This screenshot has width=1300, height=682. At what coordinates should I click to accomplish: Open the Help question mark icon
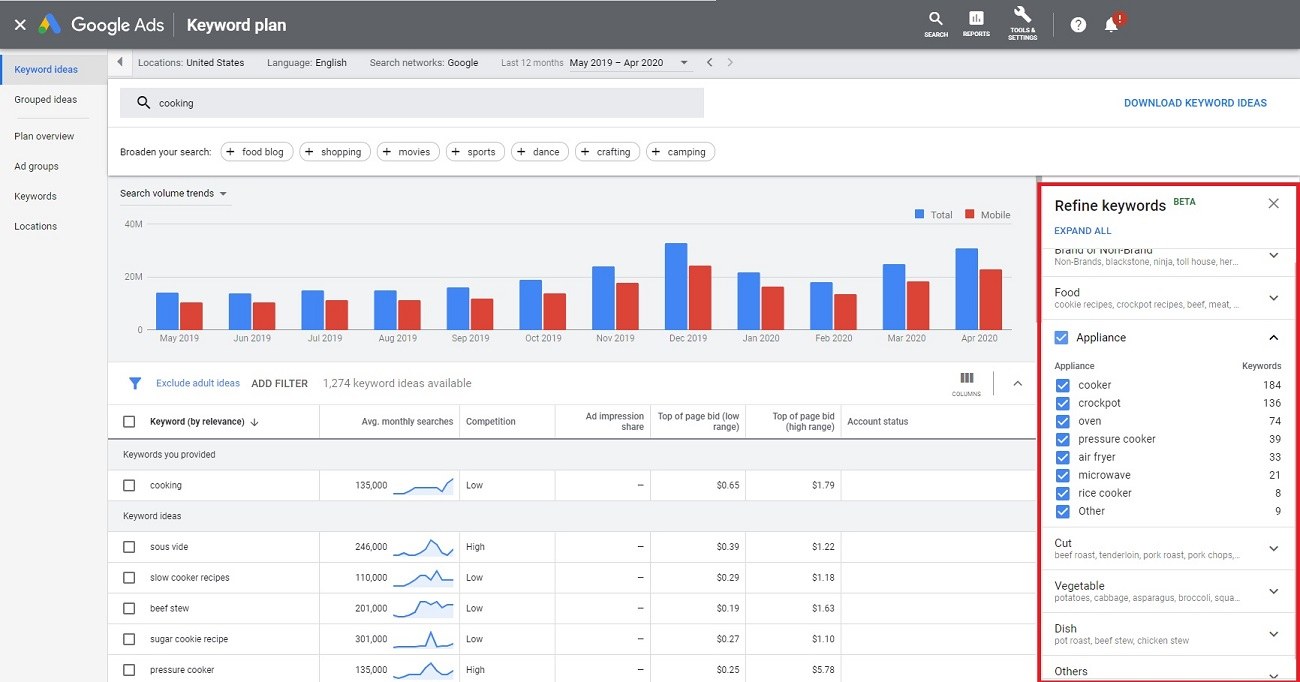click(x=1078, y=25)
